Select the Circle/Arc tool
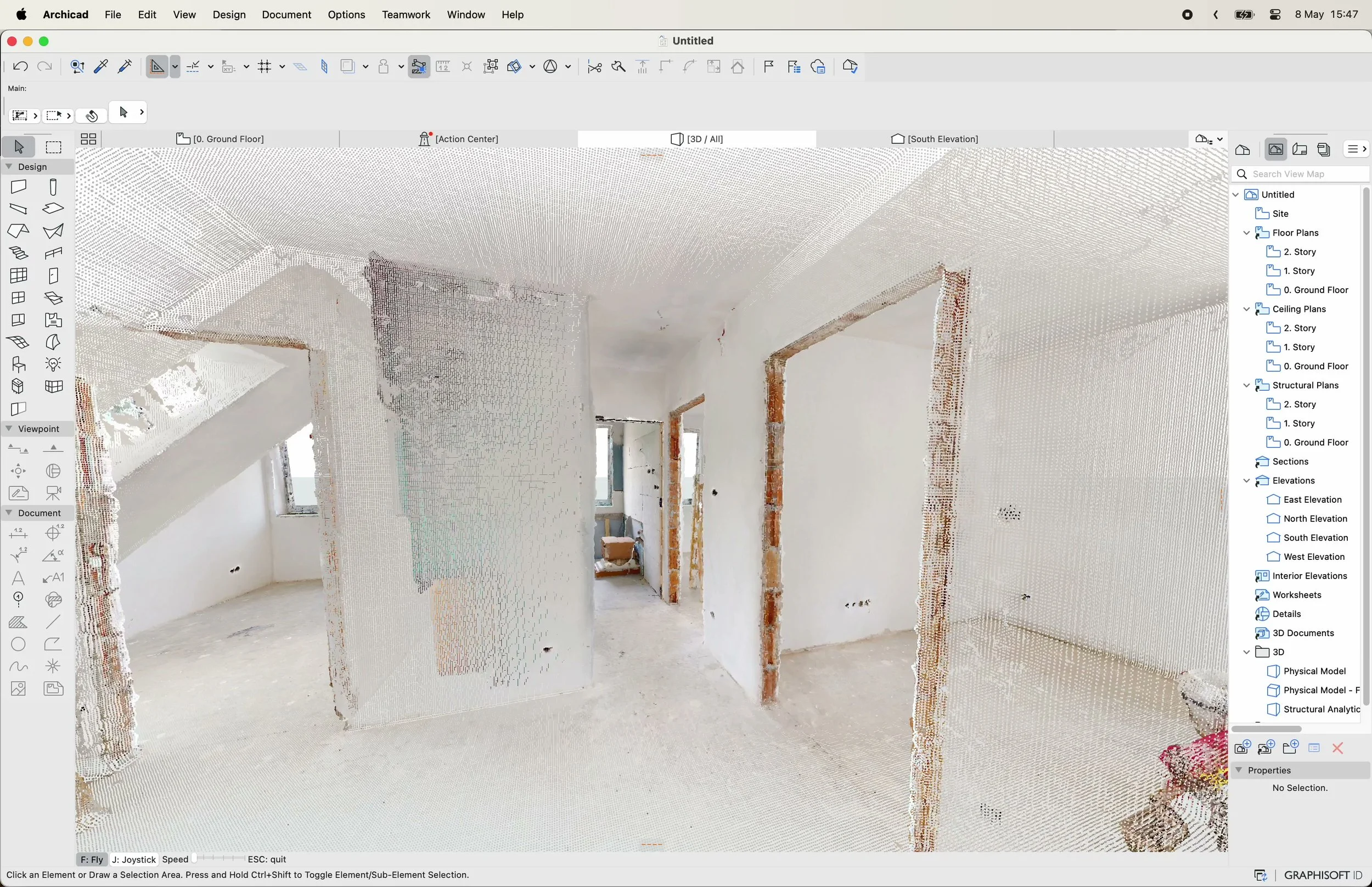 click(19, 644)
